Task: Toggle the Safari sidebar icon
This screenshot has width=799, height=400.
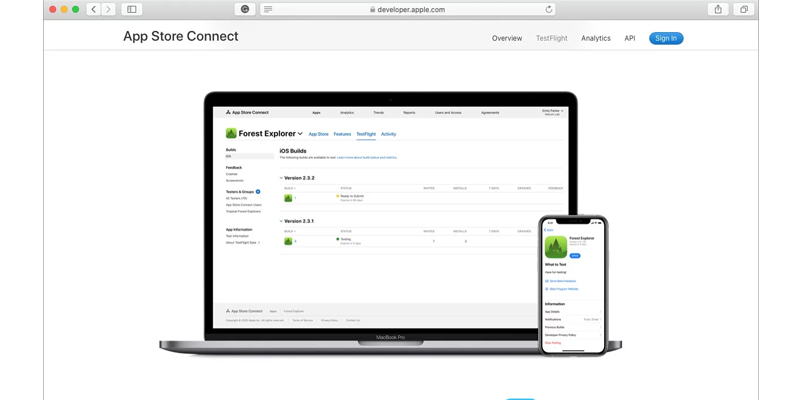Action: coord(131,9)
